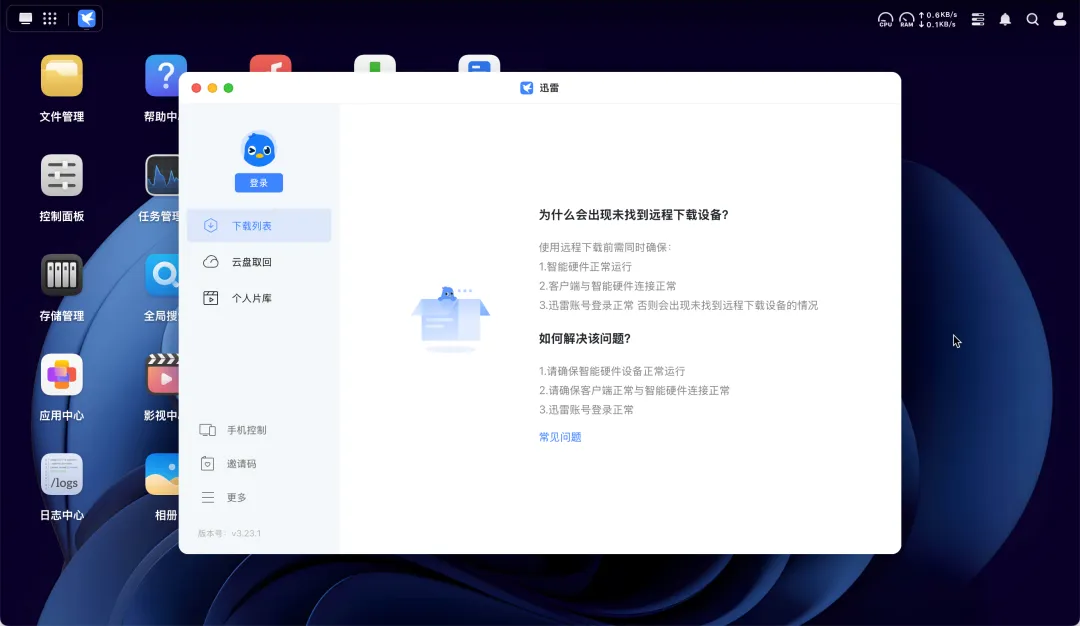
Task: Open the 日志中心 logs icon
Action: coord(61,474)
